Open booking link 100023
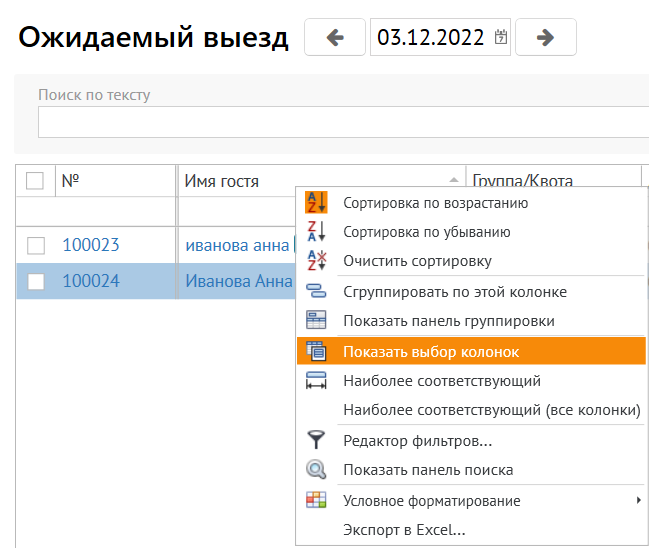Viewport: 649px width, 548px height. (x=91, y=245)
